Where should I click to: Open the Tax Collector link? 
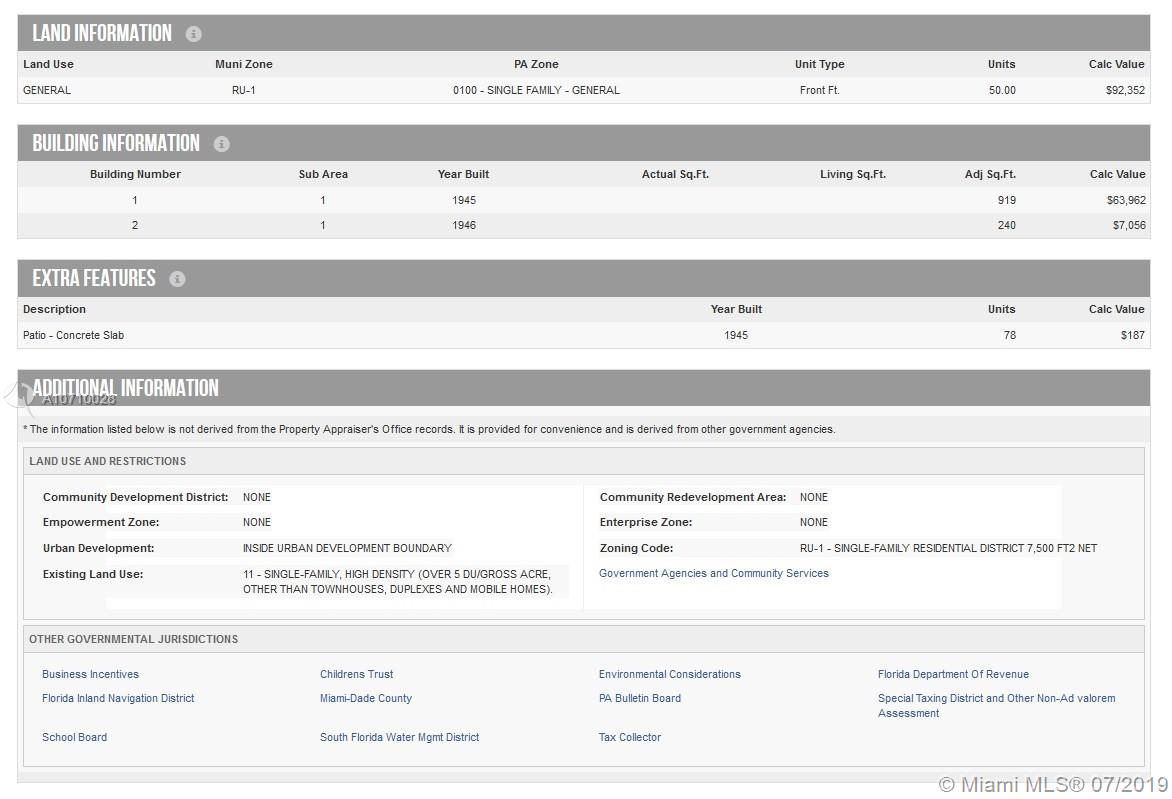click(x=629, y=738)
